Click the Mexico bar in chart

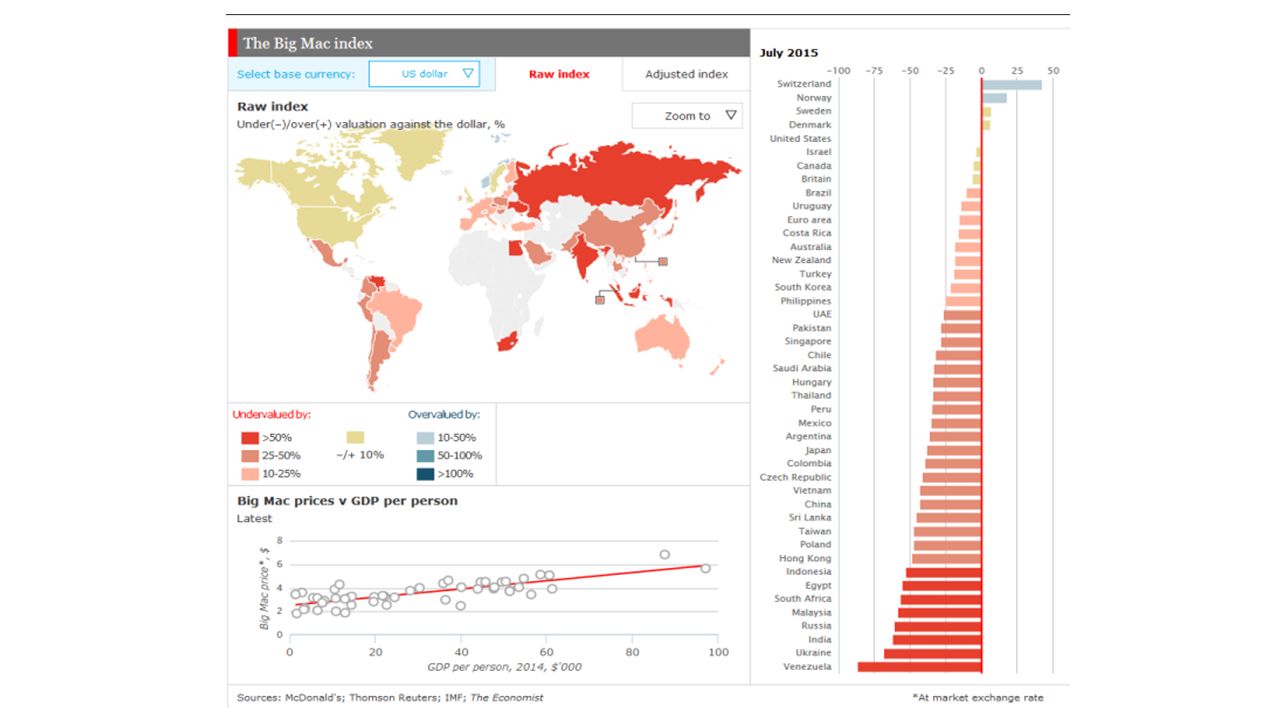tap(957, 423)
